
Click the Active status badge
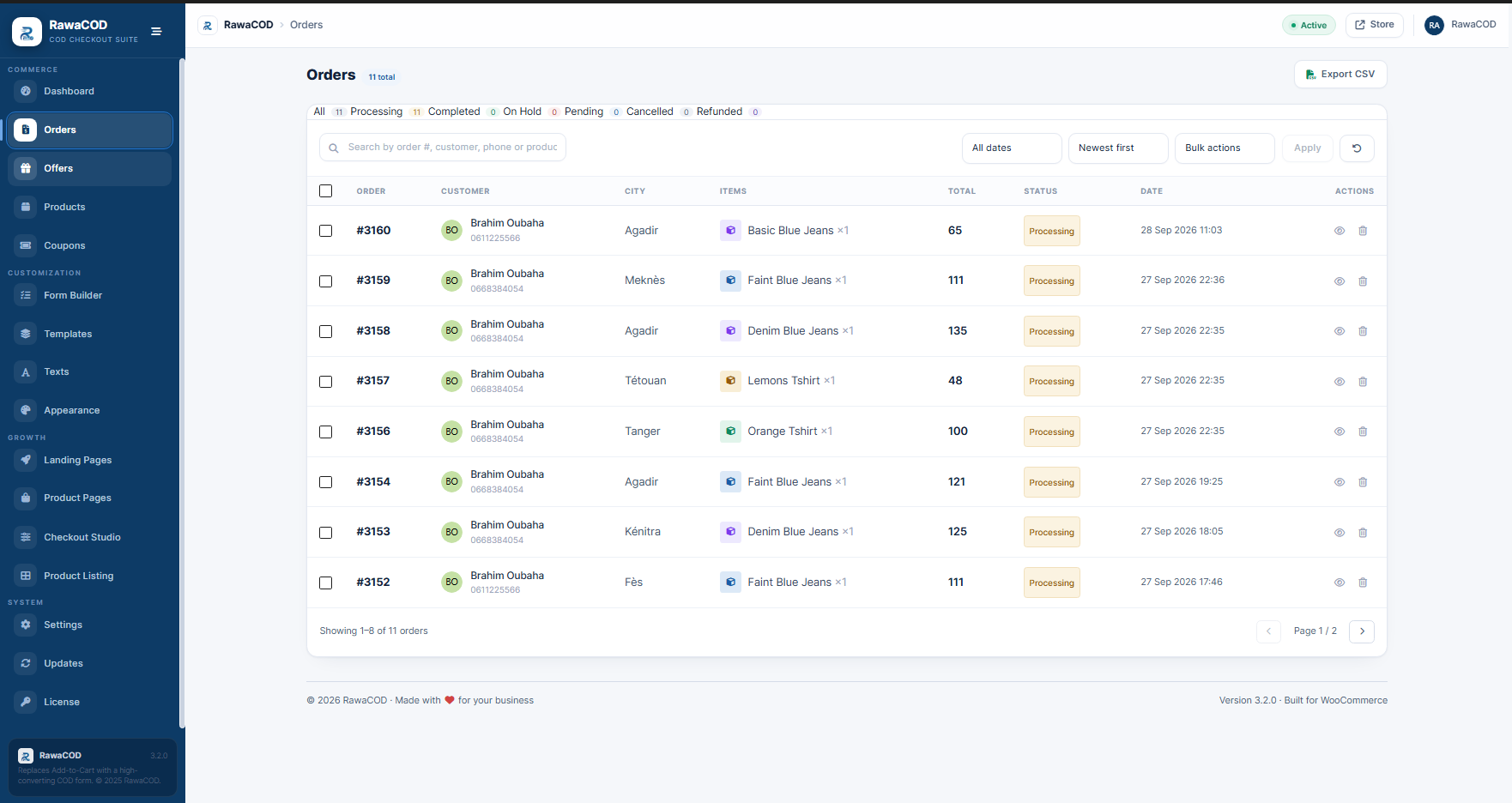point(1309,26)
